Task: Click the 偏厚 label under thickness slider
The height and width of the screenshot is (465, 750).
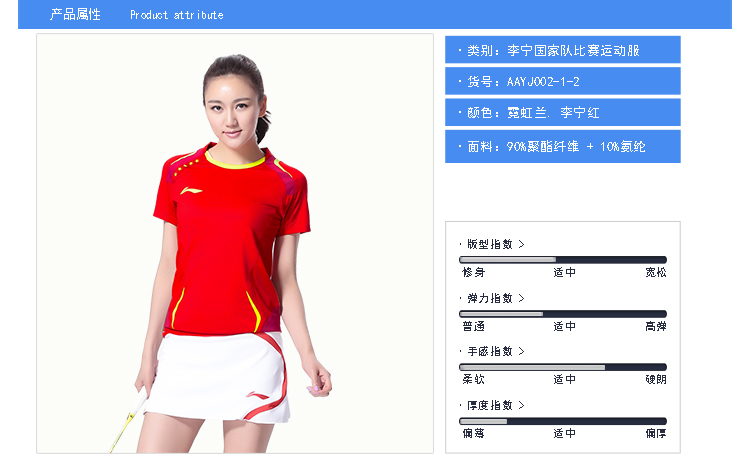Action: tap(655, 433)
